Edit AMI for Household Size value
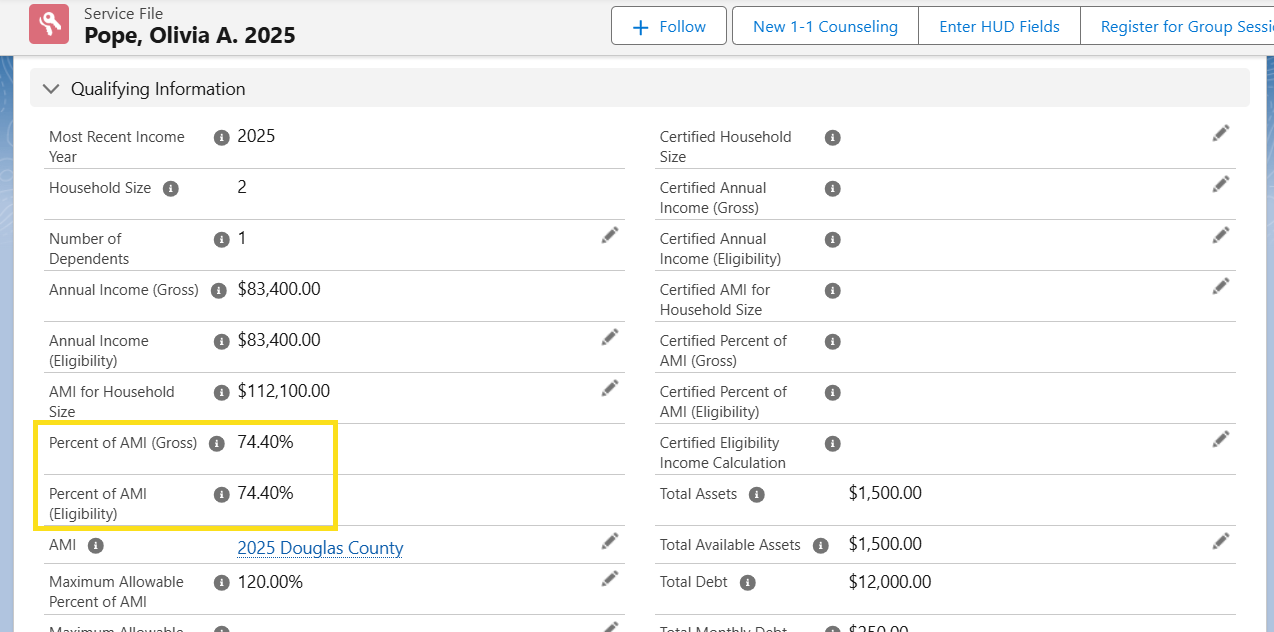 point(610,388)
